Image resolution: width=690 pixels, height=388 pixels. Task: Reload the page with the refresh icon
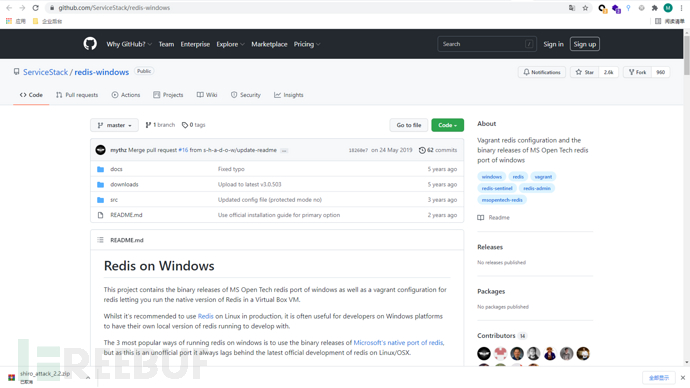pyautogui.click(x=36, y=8)
